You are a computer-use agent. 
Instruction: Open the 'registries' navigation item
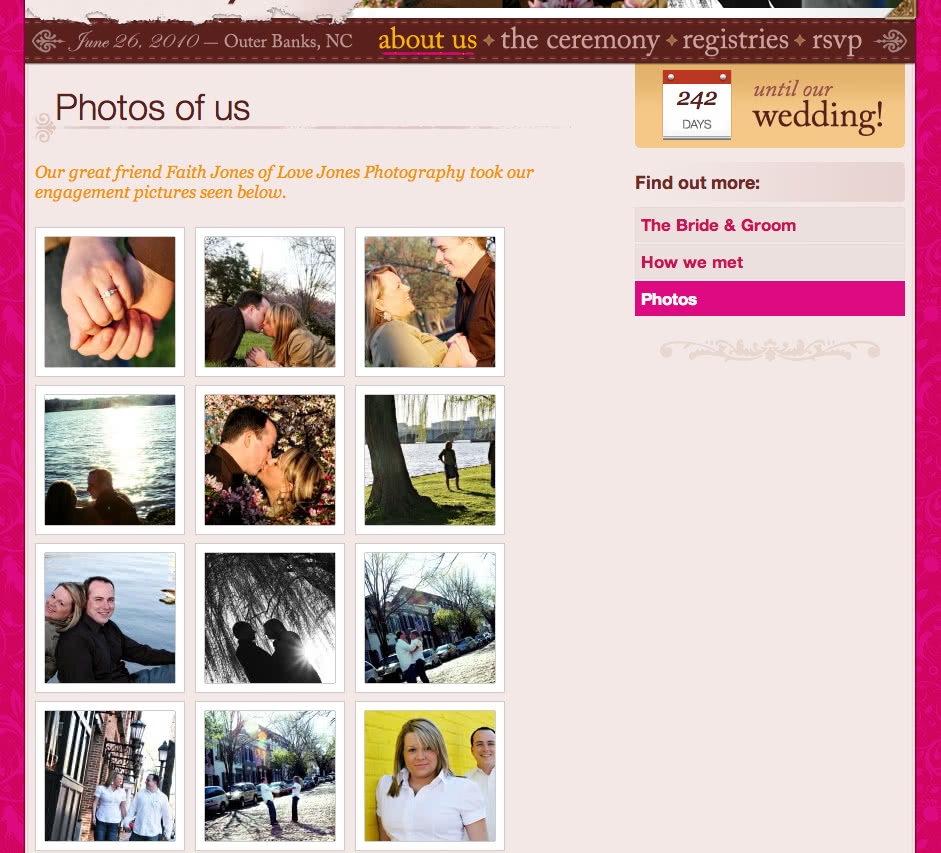(x=735, y=40)
